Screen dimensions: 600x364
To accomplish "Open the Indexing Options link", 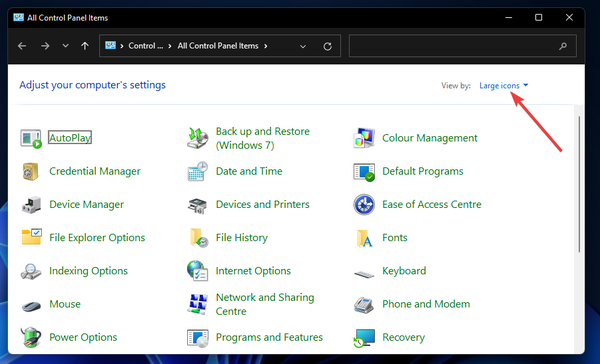I will [88, 271].
